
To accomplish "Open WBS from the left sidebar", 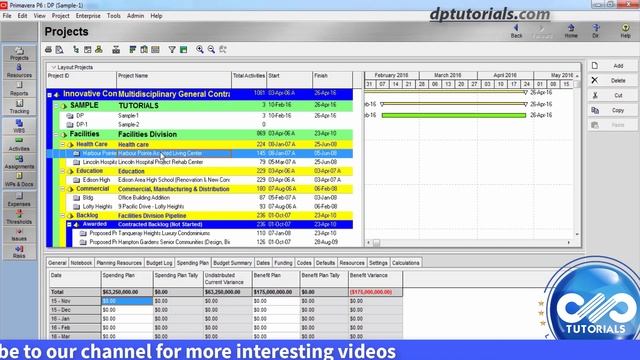I will (x=19, y=126).
